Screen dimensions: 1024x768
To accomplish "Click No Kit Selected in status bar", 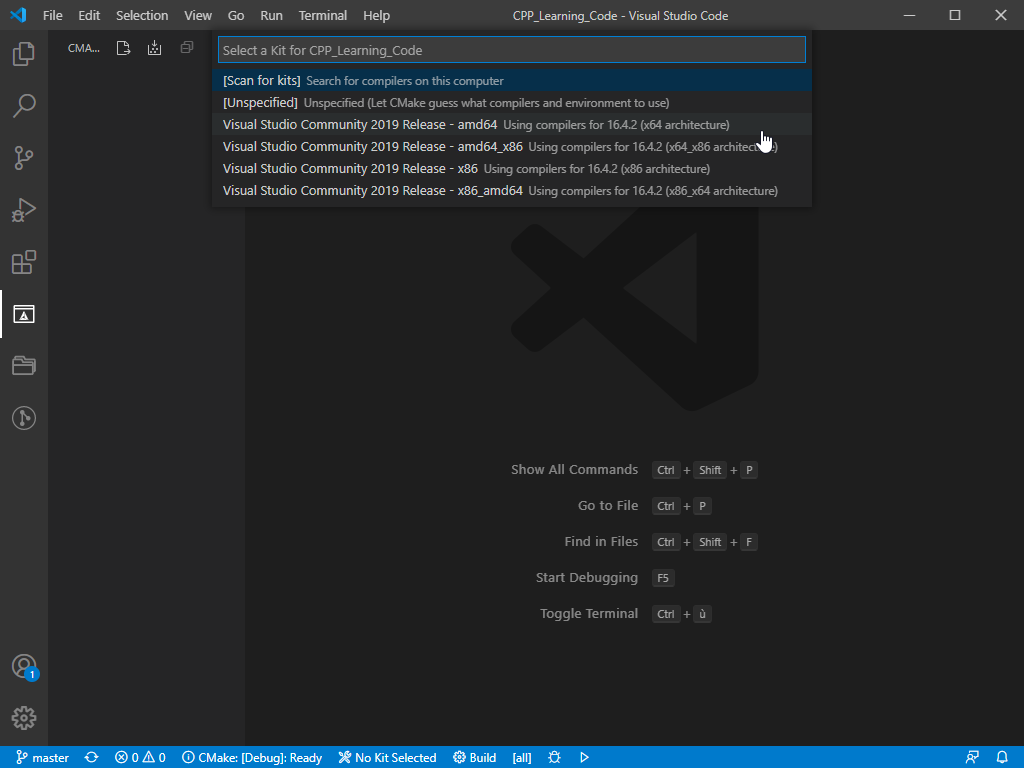I will (x=387, y=758).
